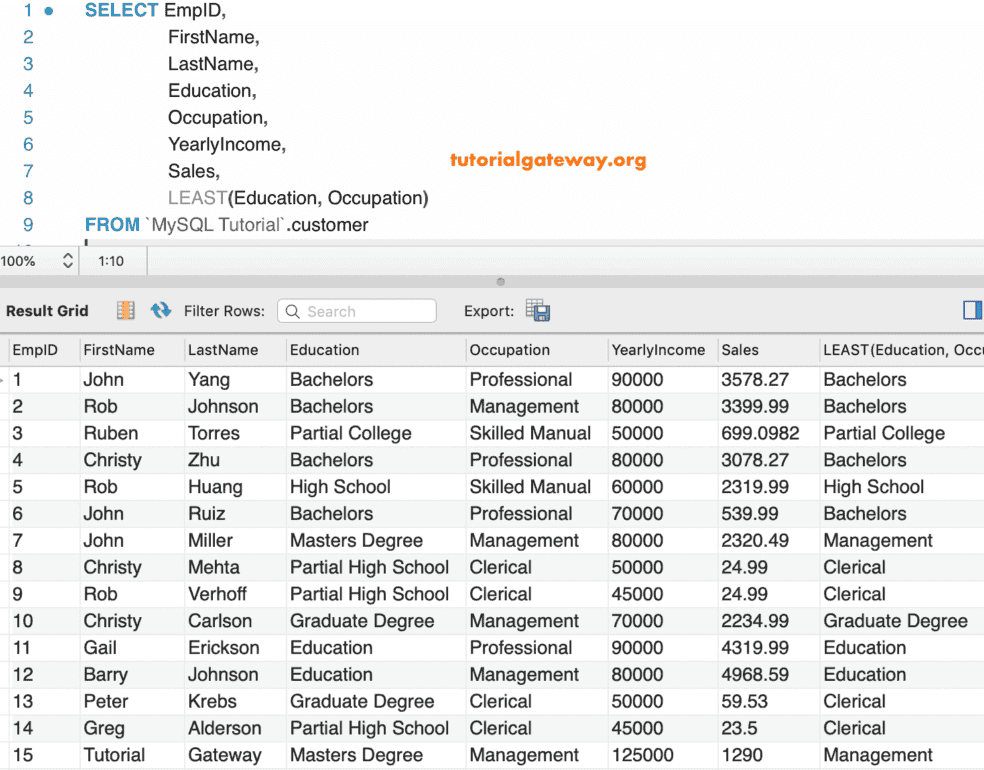Select 'Huang' last name cell
Image resolution: width=984 pixels, height=770 pixels.
click(215, 487)
